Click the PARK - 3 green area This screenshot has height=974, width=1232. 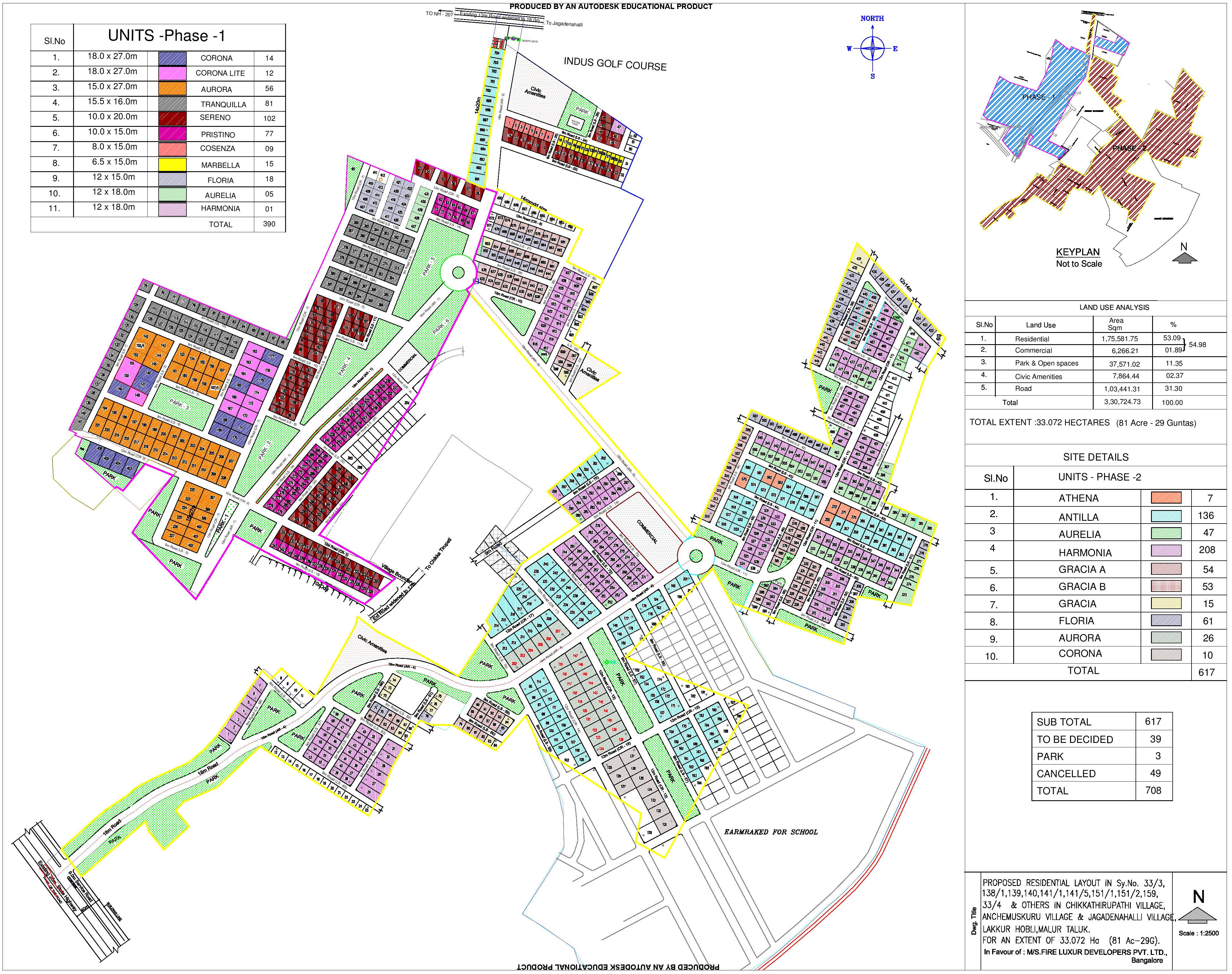(180, 405)
